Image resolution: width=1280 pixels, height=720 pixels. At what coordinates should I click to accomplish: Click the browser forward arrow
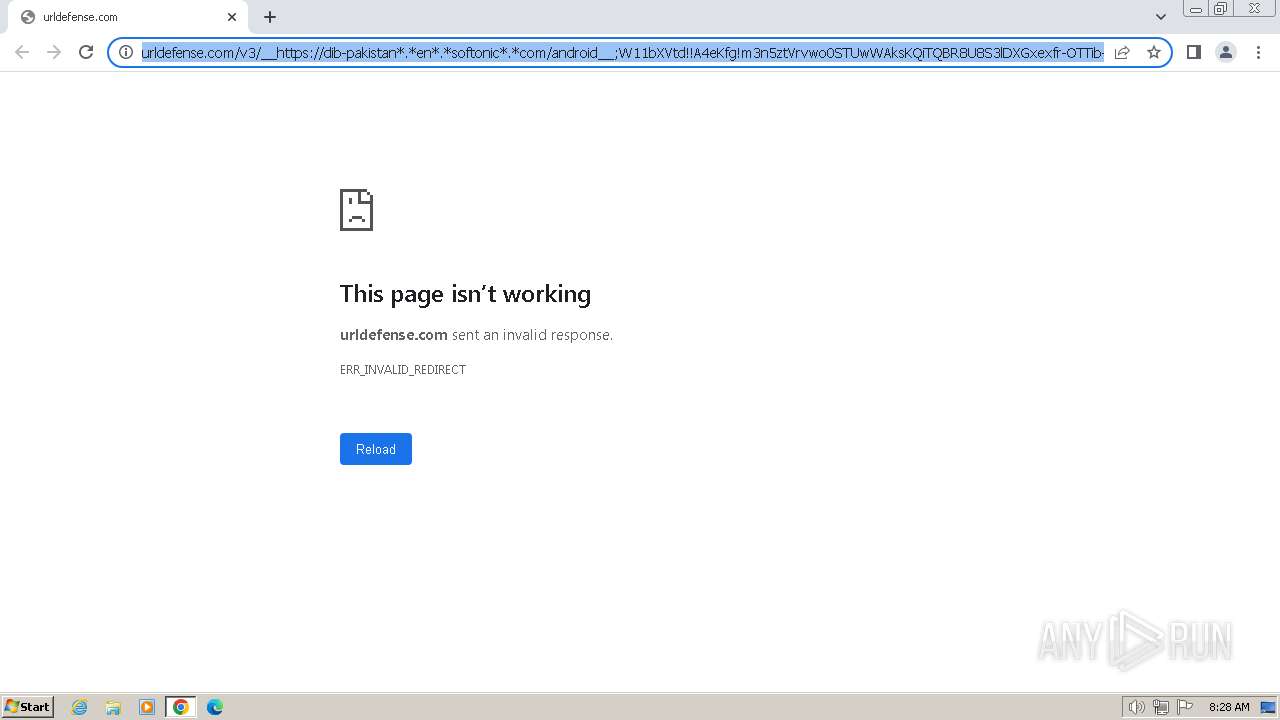point(54,52)
